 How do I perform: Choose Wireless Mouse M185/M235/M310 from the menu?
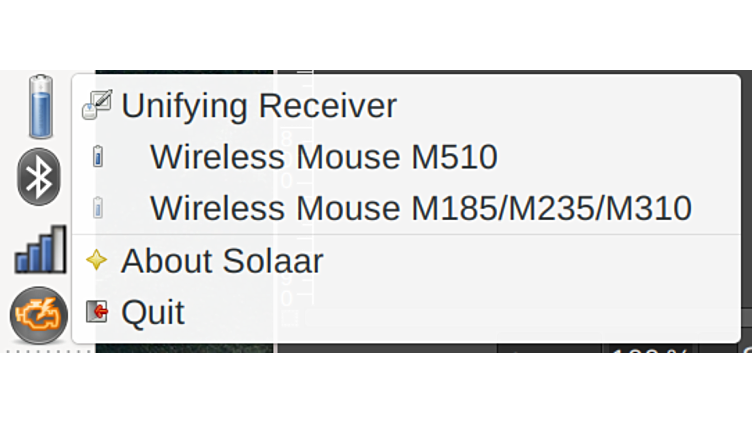[420, 209]
